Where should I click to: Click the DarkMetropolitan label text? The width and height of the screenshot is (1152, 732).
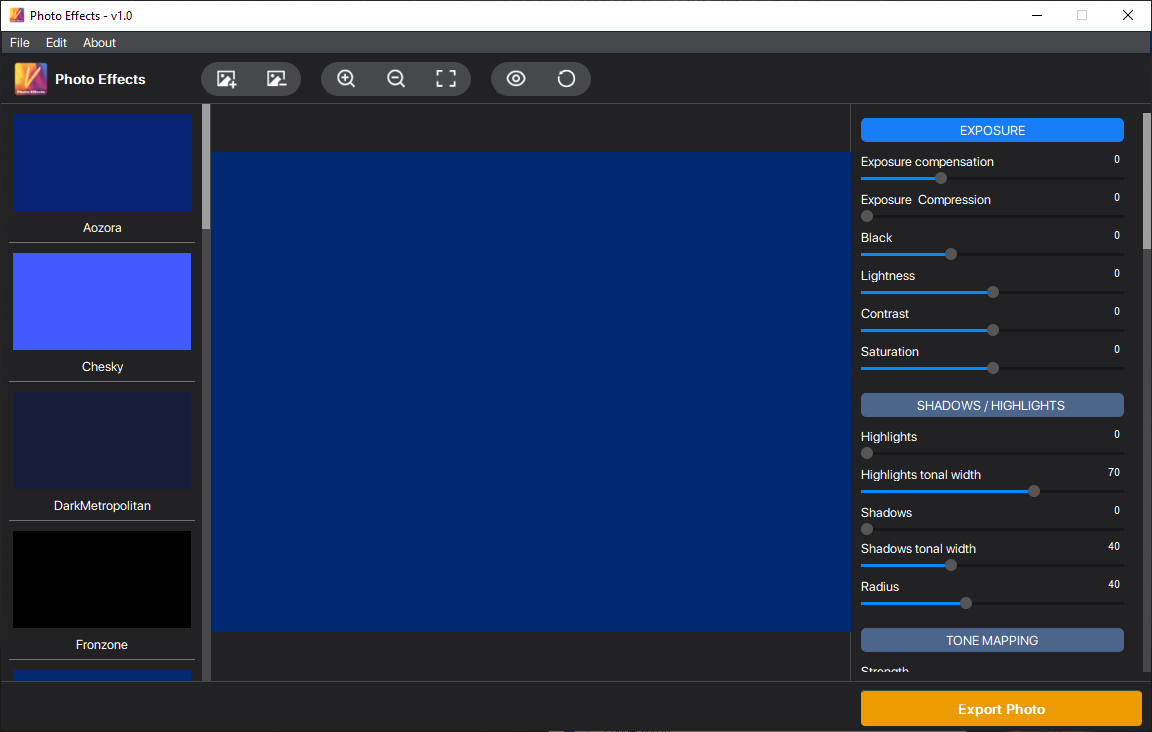(102, 506)
